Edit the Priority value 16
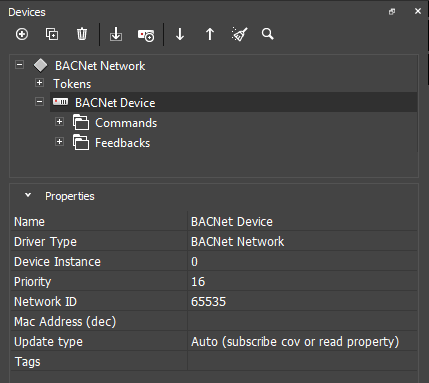429x383 pixels. click(302, 281)
